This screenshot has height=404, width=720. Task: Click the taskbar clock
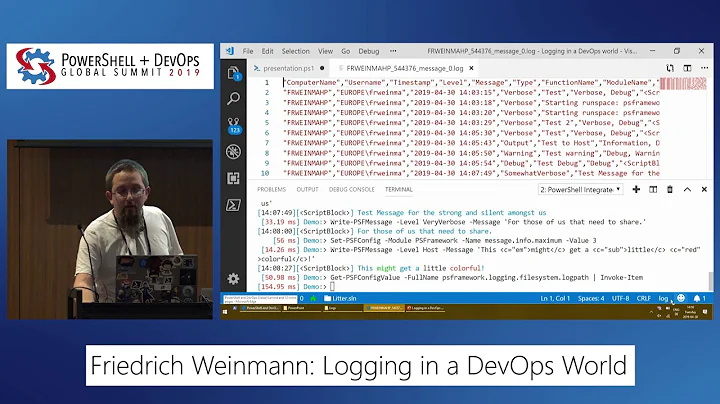pos(690,312)
